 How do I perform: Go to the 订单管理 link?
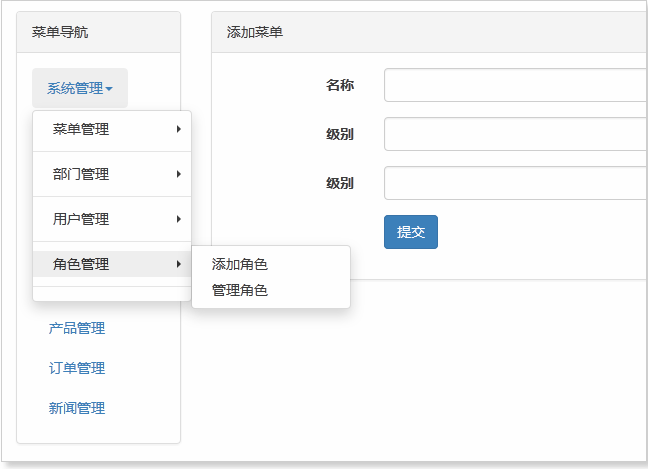[x=77, y=368]
